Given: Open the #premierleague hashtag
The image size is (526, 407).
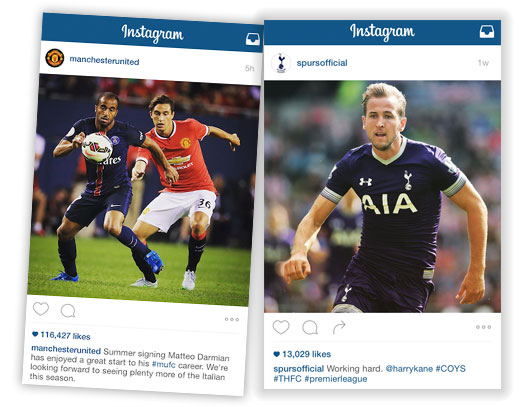Looking at the screenshot, I should (335, 379).
